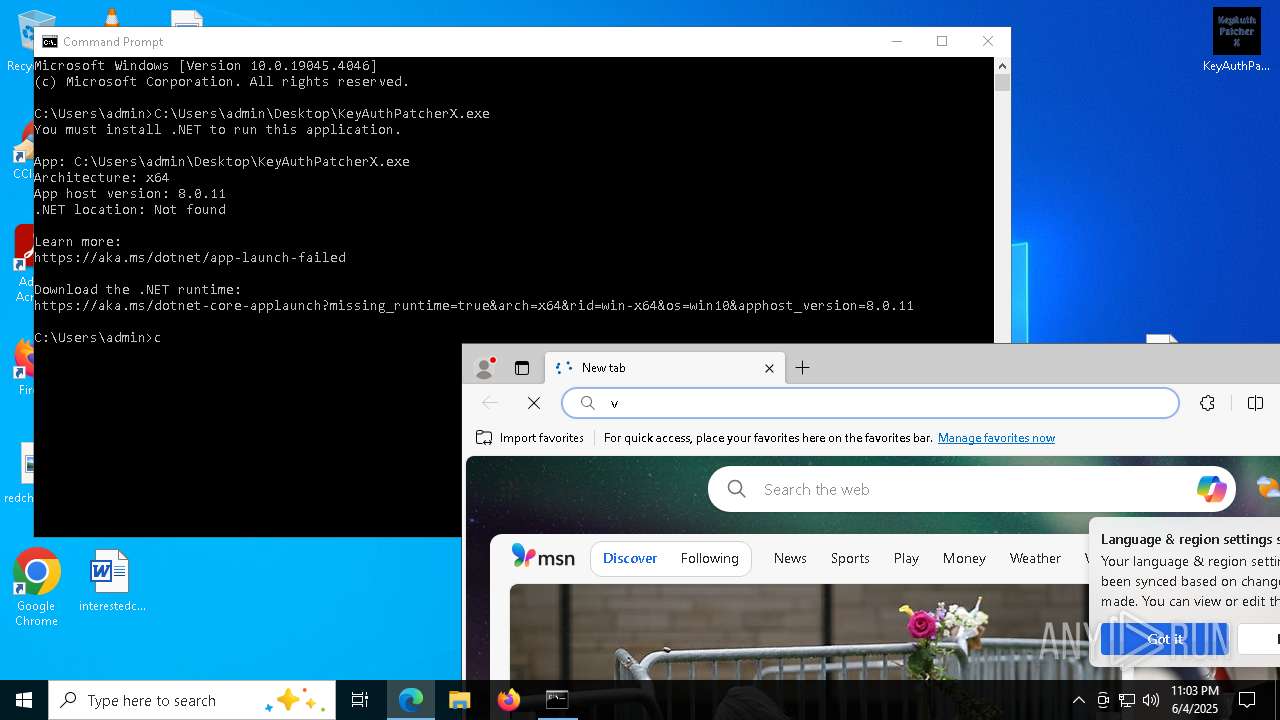Click Import favorites in favorites bar
1280x720 pixels.
point(530,438)
